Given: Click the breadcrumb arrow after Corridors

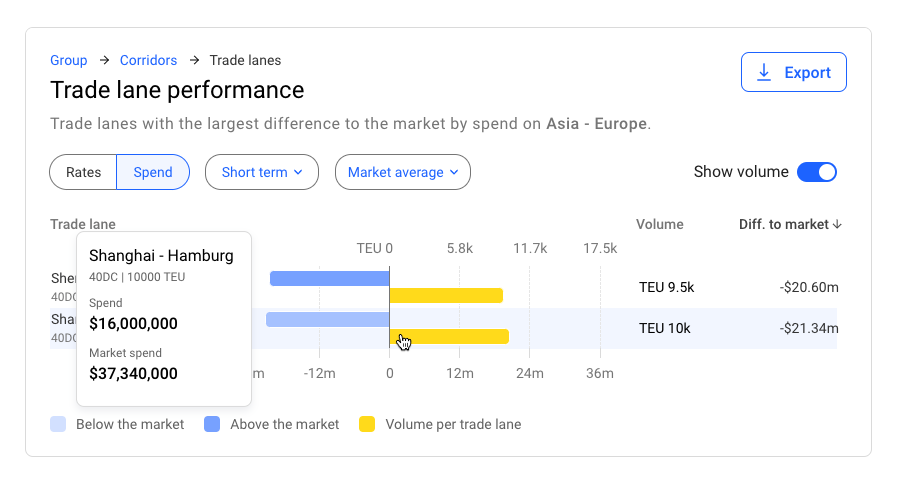Looking at the screenshot, I should tap(193, 61).
